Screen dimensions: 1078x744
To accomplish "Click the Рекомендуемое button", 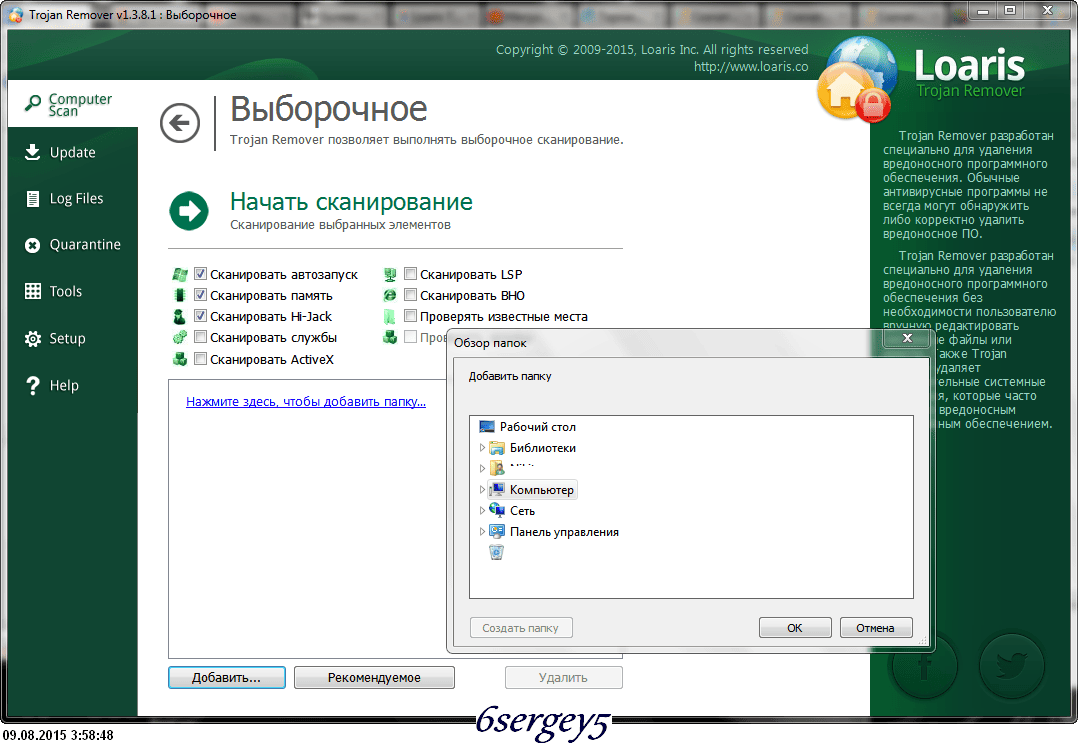I will pyautogui.click(x=374, y=677).
